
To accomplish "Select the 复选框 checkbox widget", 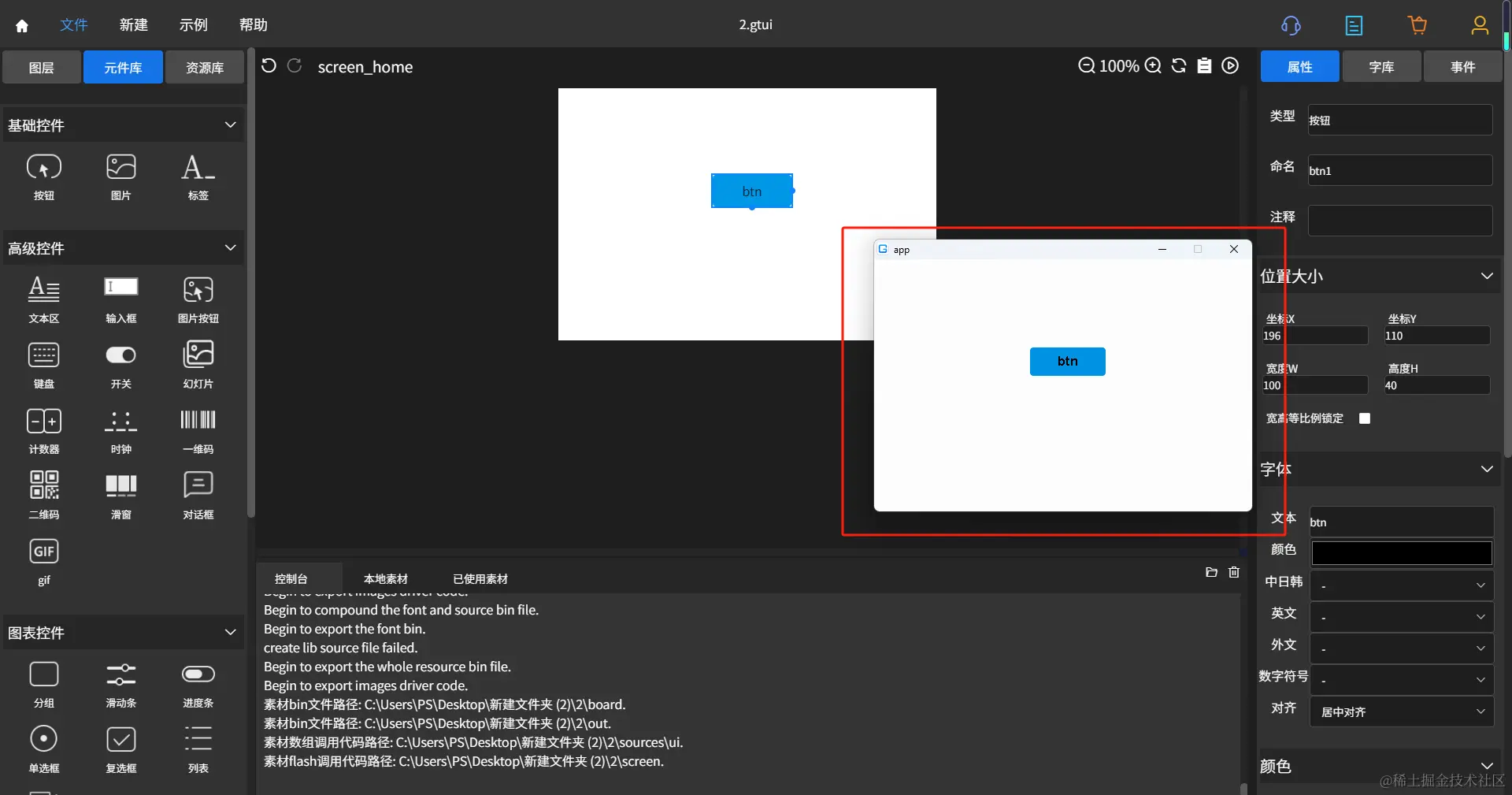I will [121, 750].
